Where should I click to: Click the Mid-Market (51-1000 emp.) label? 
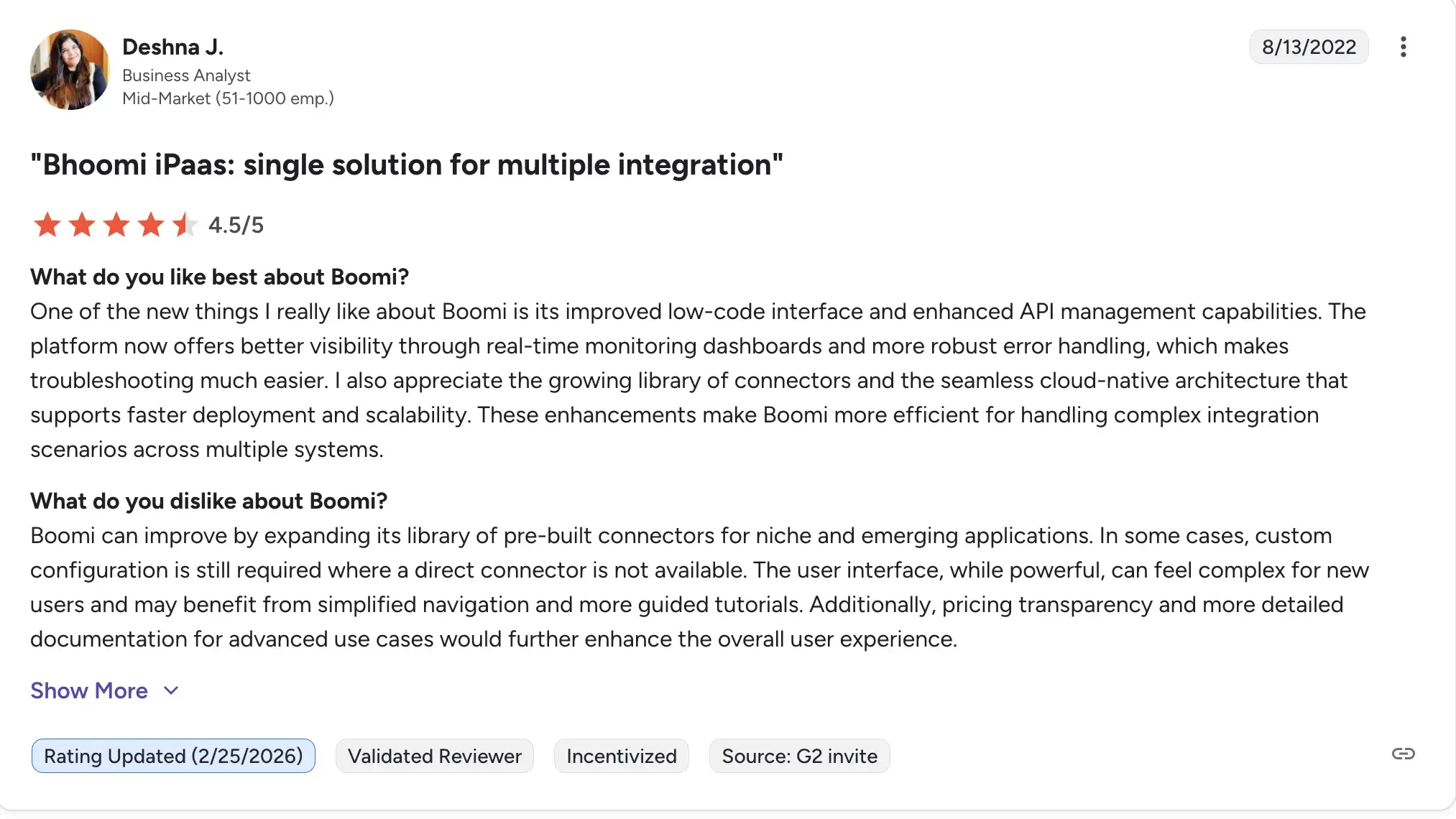pyautogui.click(x=228, y=98)
